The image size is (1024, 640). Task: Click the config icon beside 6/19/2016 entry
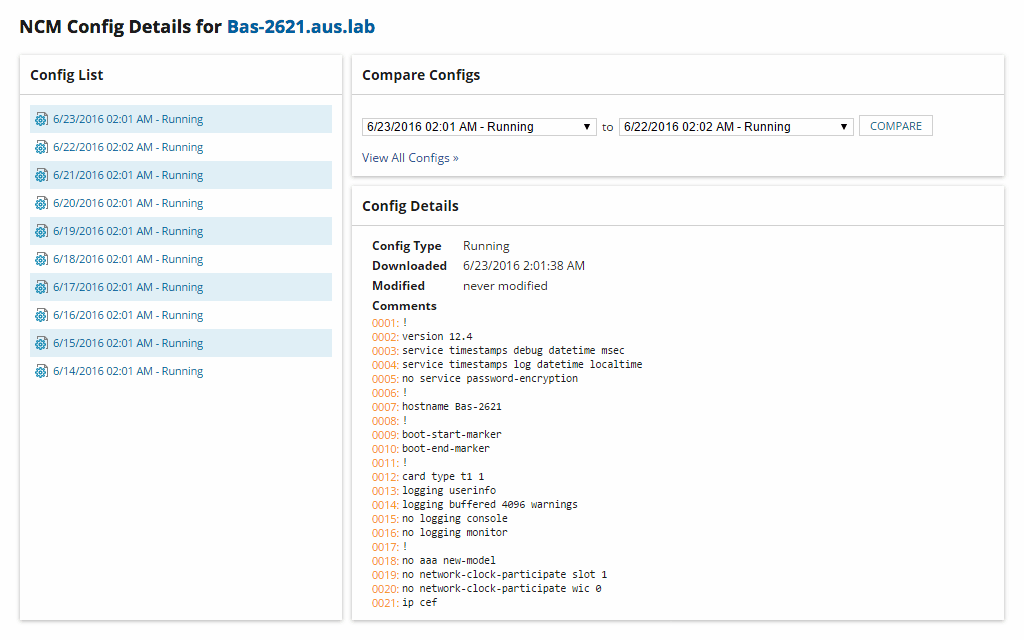(41, 231)
